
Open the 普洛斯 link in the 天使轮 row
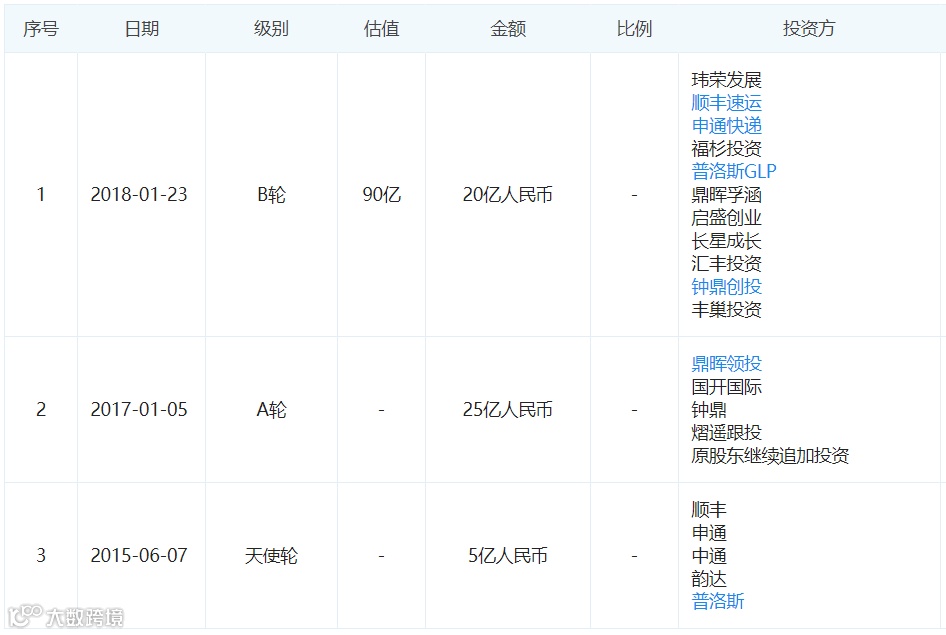click(x=718, y=601)
